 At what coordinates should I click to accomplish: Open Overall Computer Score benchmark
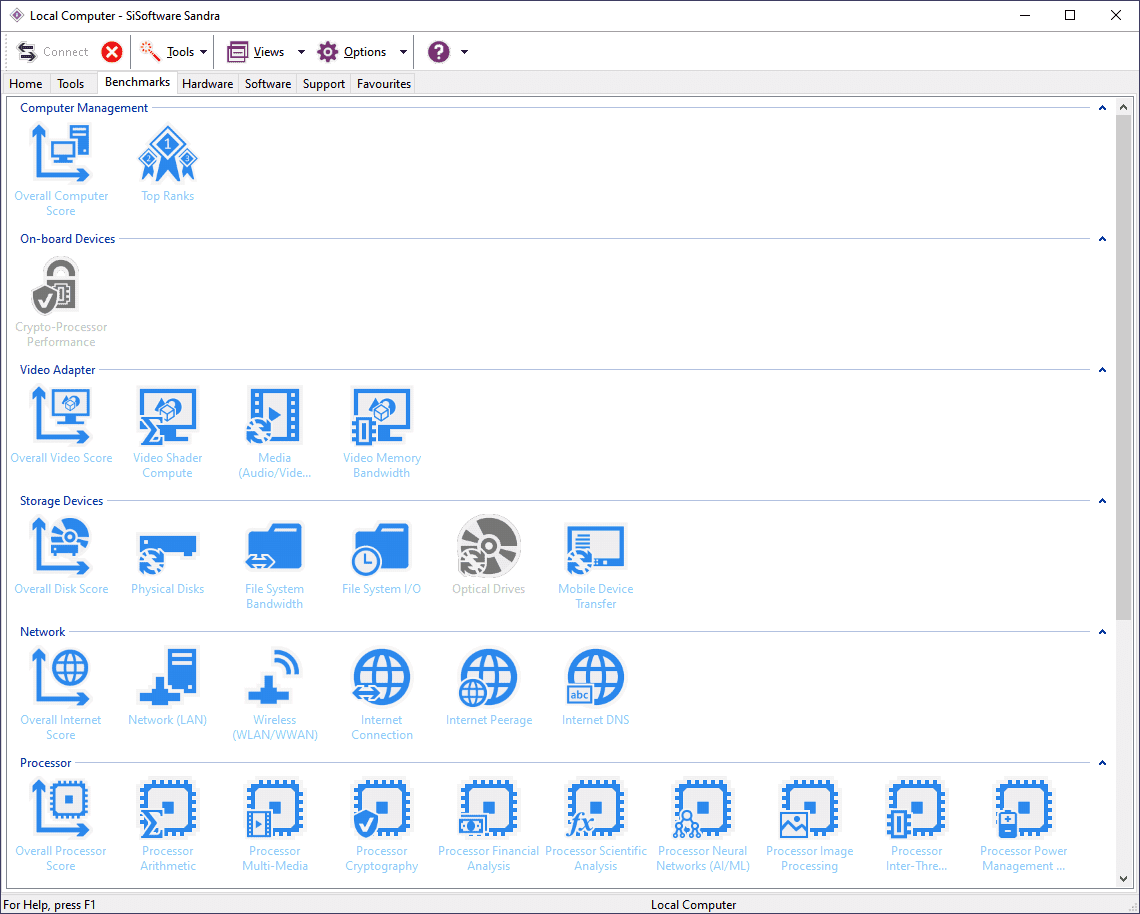coord(61,170)
